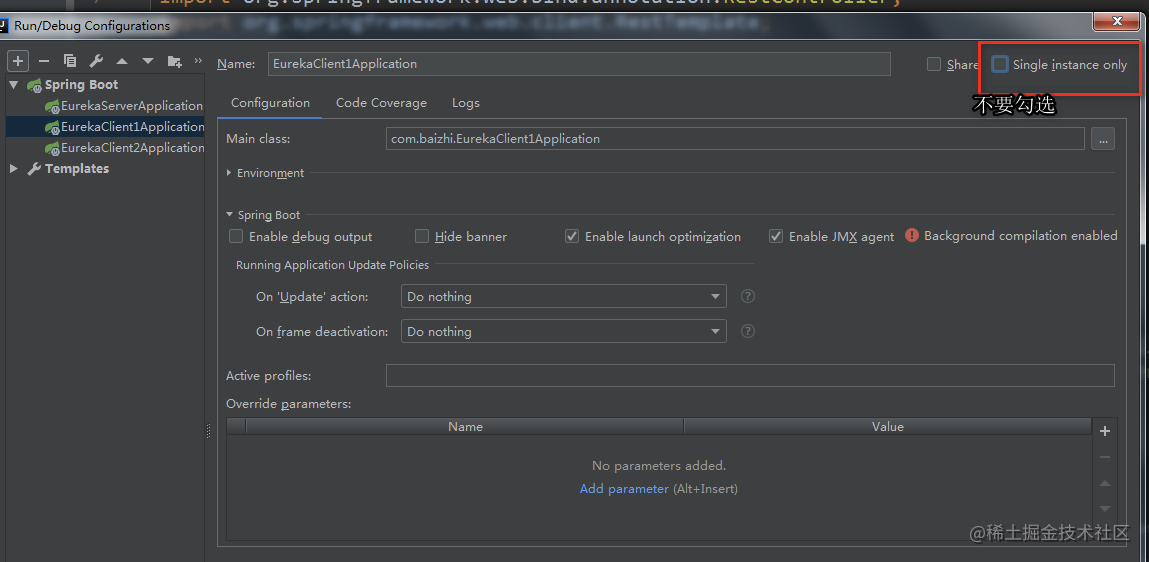
Task: Toggle the Single instance only checkbox
Action: [1000, 64]
